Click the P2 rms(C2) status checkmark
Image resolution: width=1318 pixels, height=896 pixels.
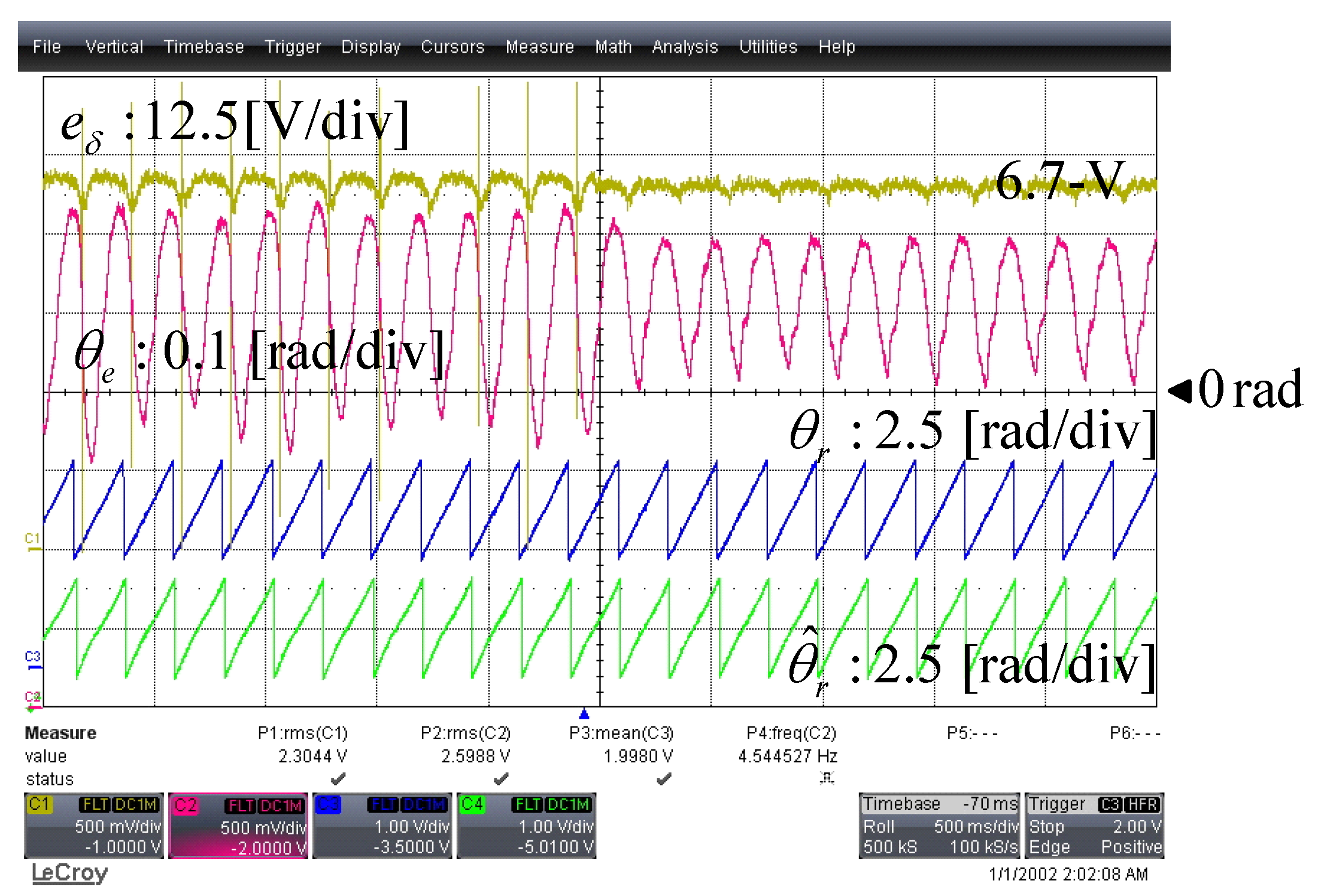pos(501,779)
